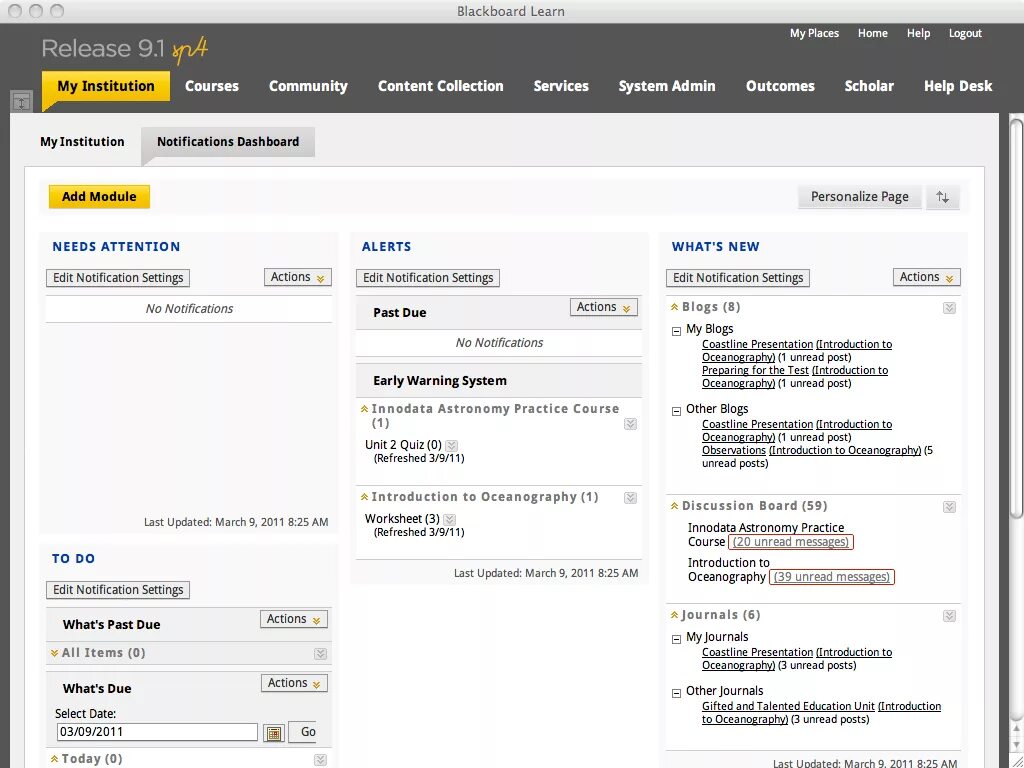
Task: Click the Personalize Page button
Action: [859, 197]
